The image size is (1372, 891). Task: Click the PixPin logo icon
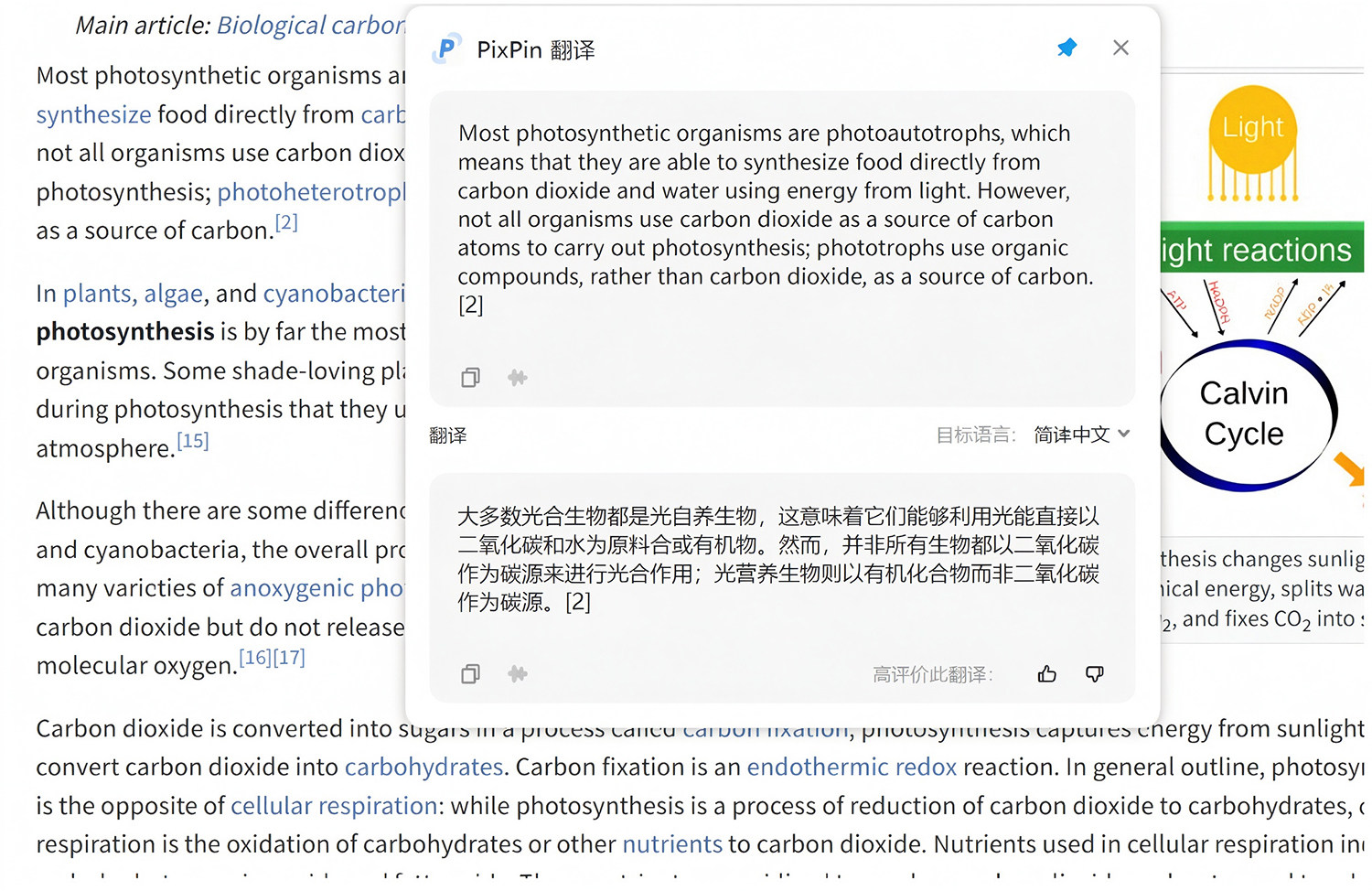pyautogui.click(x=447, y=48)
